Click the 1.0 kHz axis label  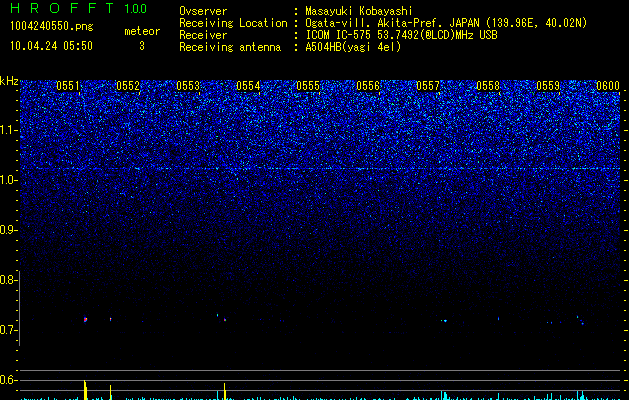(8, 180)
